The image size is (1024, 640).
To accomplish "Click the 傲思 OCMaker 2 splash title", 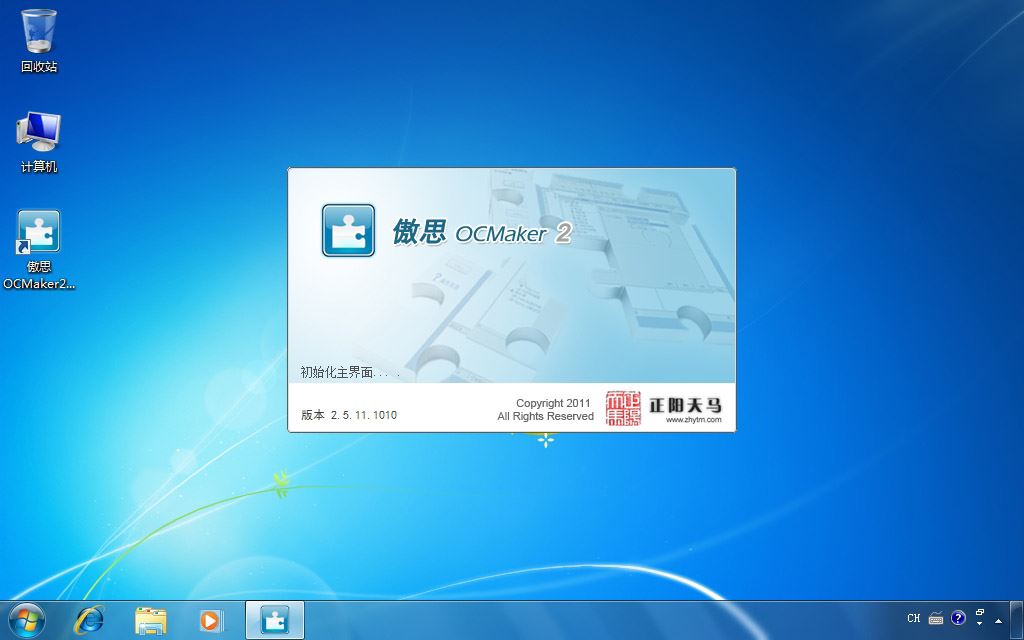I will (482, 232).
